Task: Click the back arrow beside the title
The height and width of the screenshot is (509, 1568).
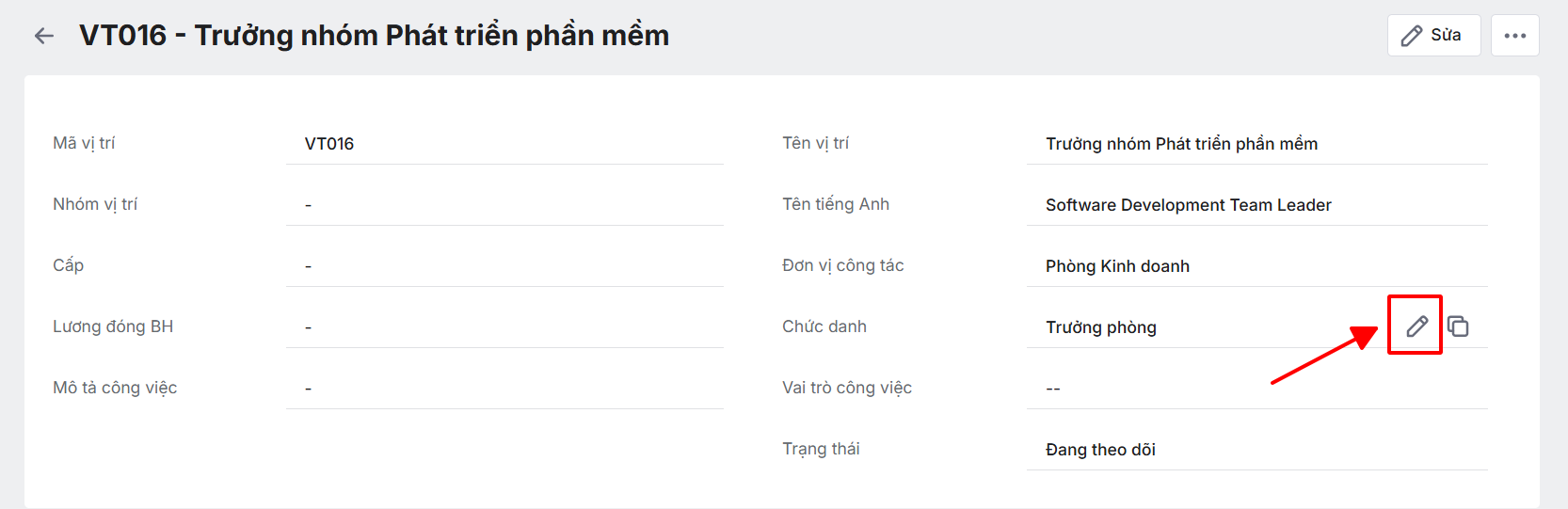Action: click(x=43, y=36)
